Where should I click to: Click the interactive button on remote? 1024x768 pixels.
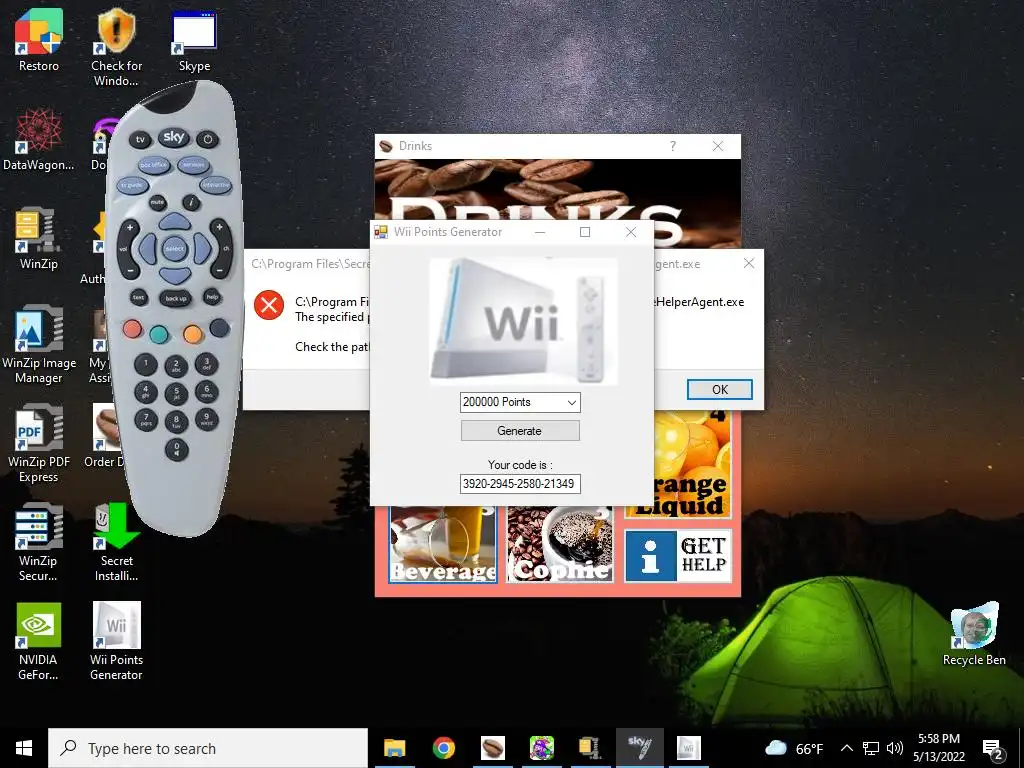coord(216,185)
